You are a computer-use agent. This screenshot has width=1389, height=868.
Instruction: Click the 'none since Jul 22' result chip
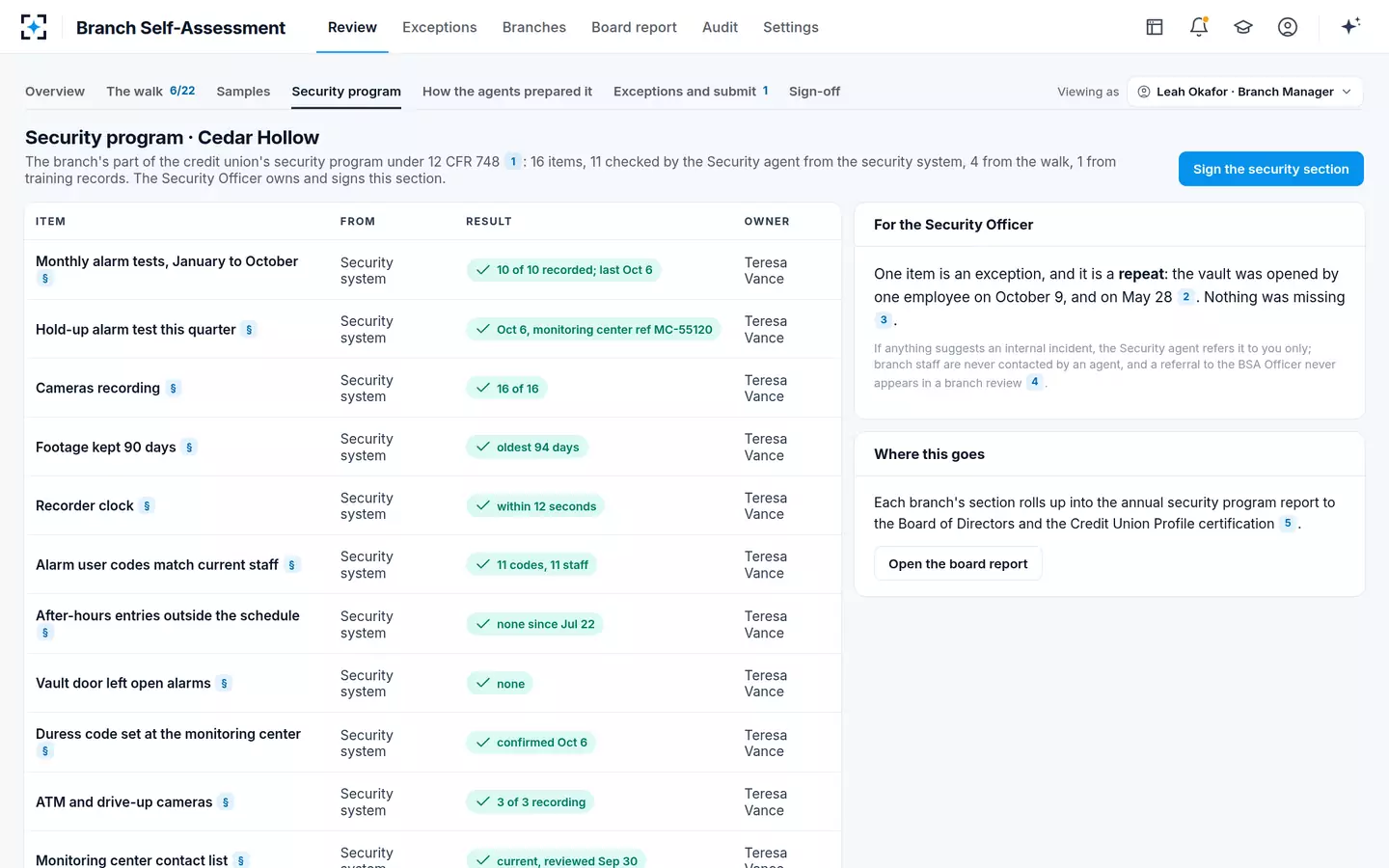[534, 624]
